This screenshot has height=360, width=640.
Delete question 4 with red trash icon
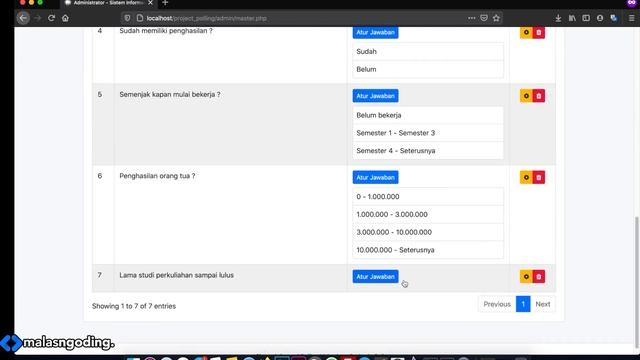(539, 32)
